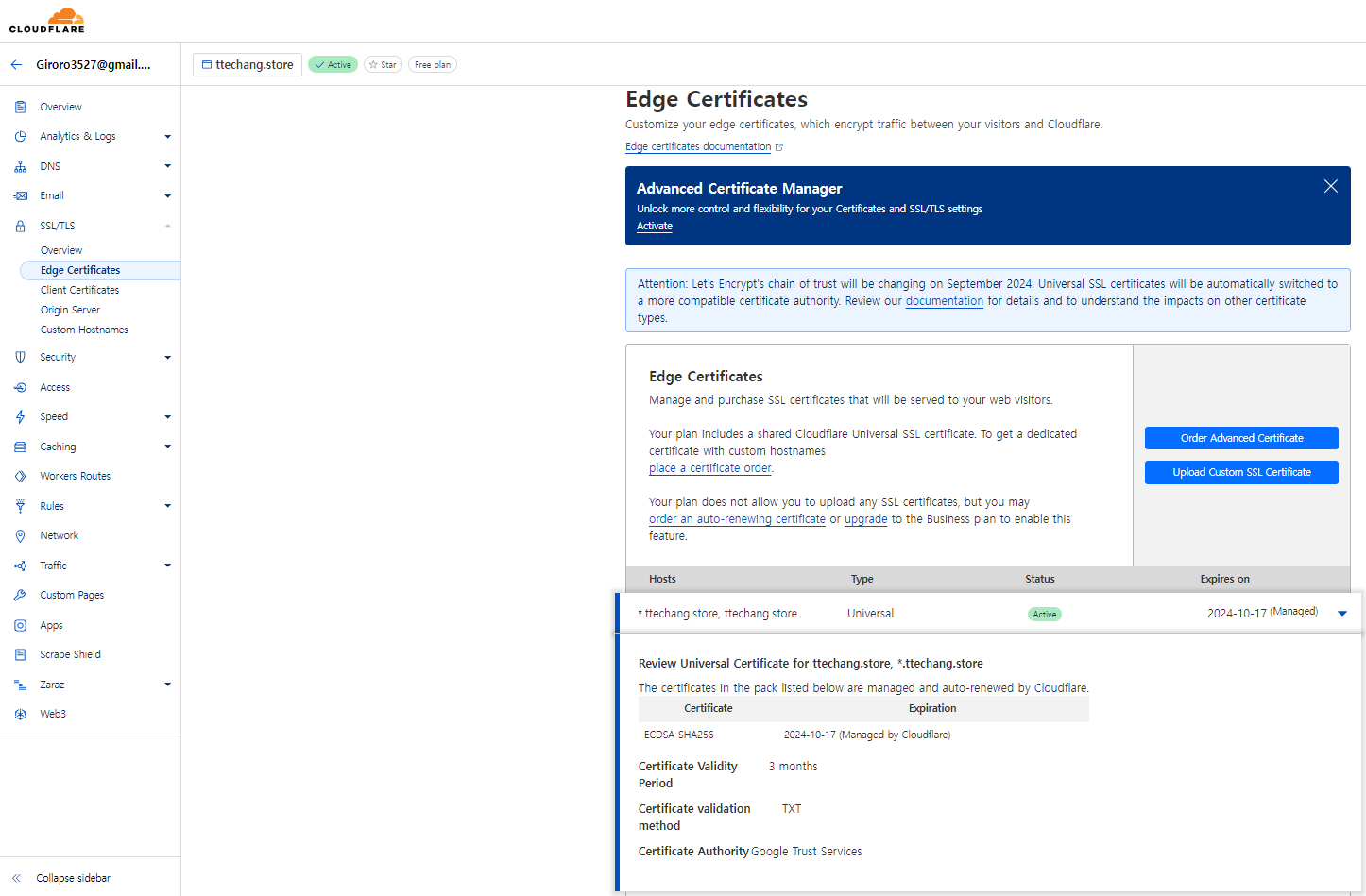
Task: Click the Workers Routes diamond icon
Action: (x=20, y=476)
